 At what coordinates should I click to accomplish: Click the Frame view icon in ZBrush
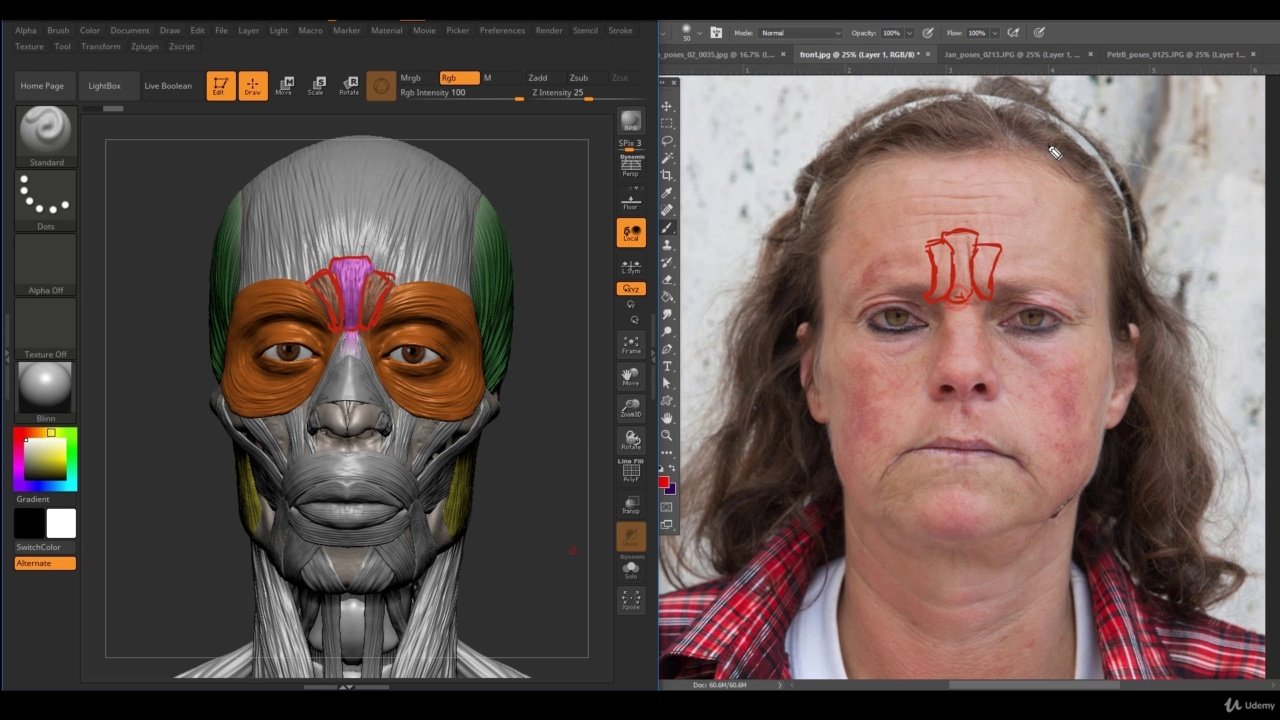(x=630, y=344)
